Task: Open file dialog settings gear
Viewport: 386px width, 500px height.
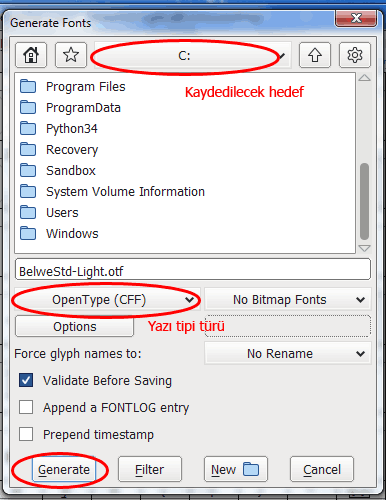Action: coord(355,55)
